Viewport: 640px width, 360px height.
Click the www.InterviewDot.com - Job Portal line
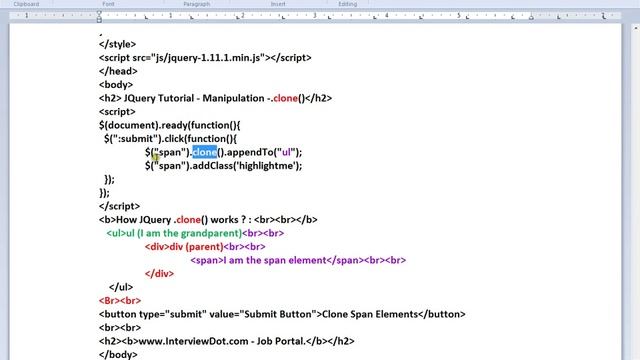227,341
